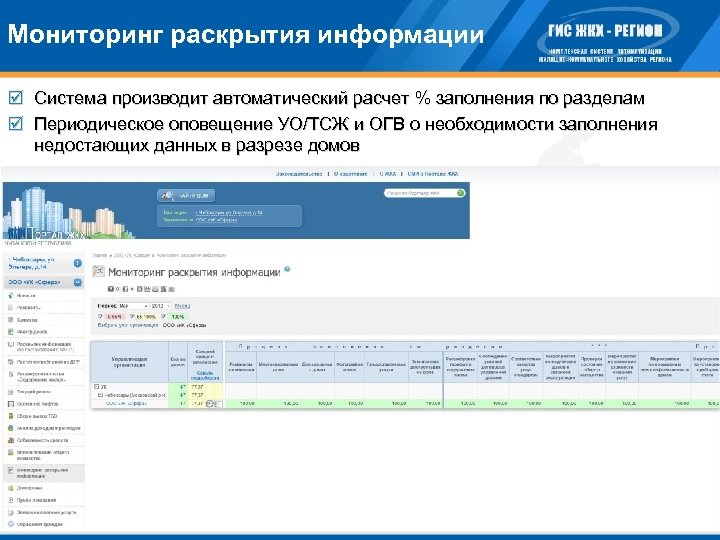Open the month period dropdown

coord(133,306)
